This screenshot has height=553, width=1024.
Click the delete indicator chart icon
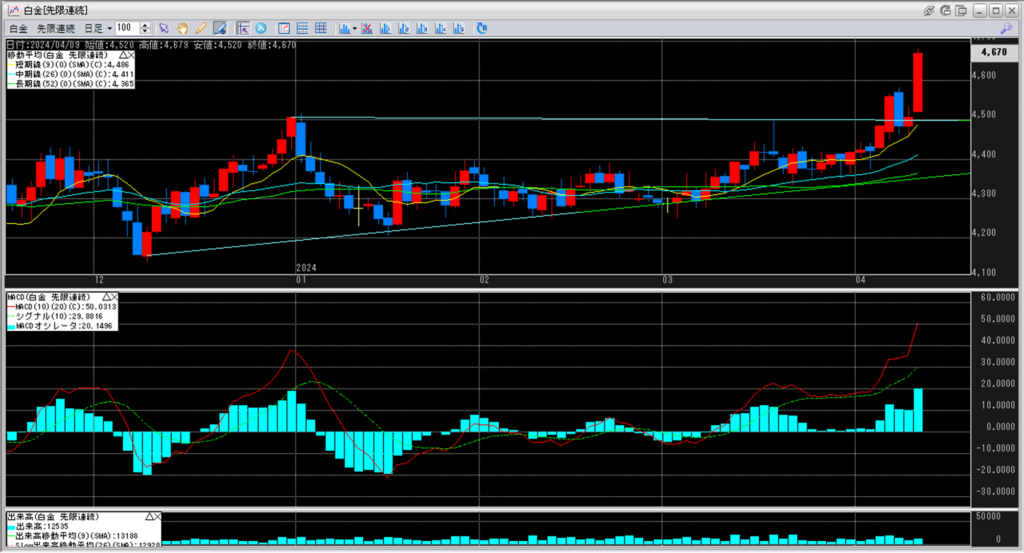point(369,28)
